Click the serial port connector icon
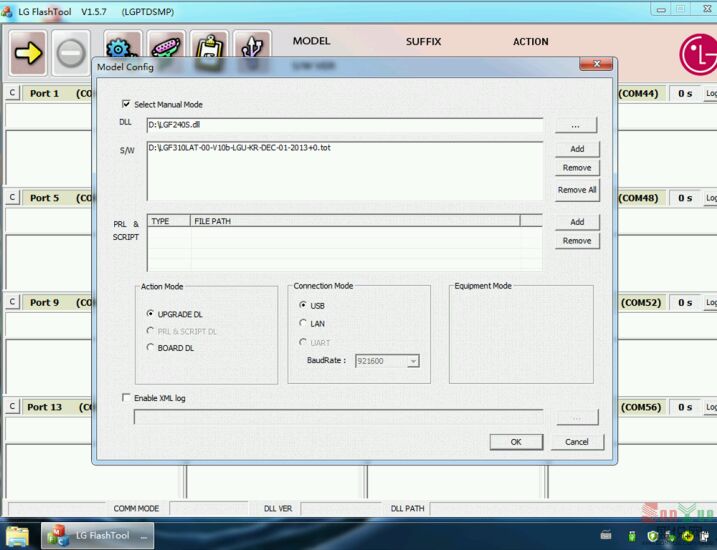Screen dimensions: 717x550 166,45
